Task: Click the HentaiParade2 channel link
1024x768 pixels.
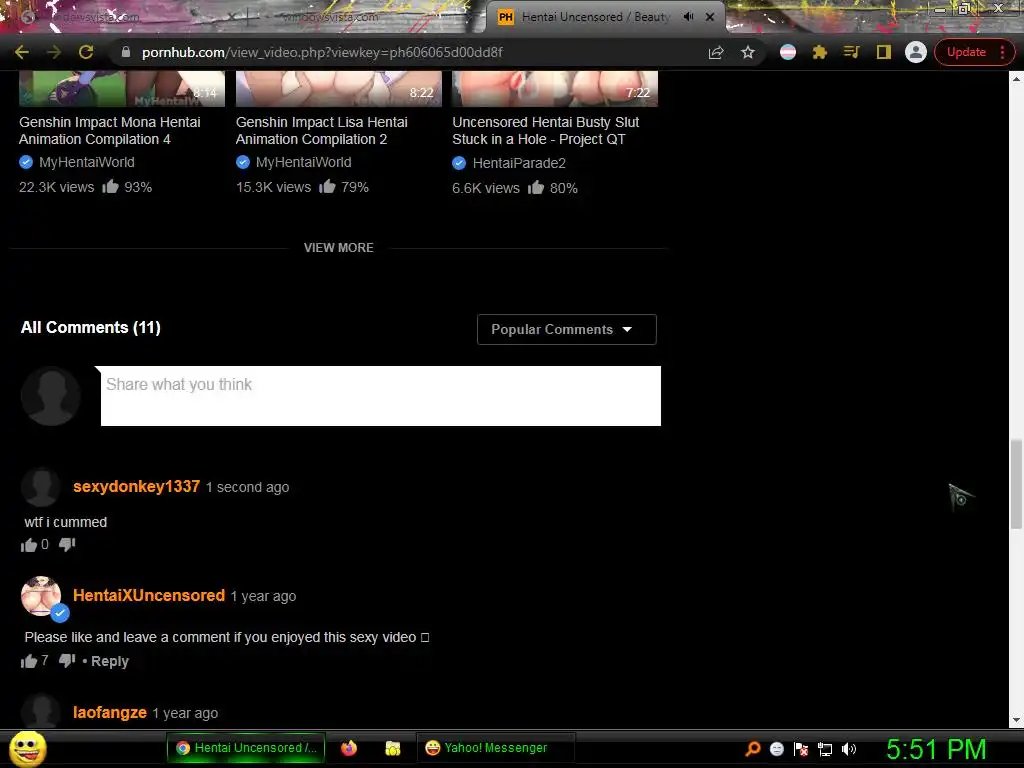Action: 519,163
